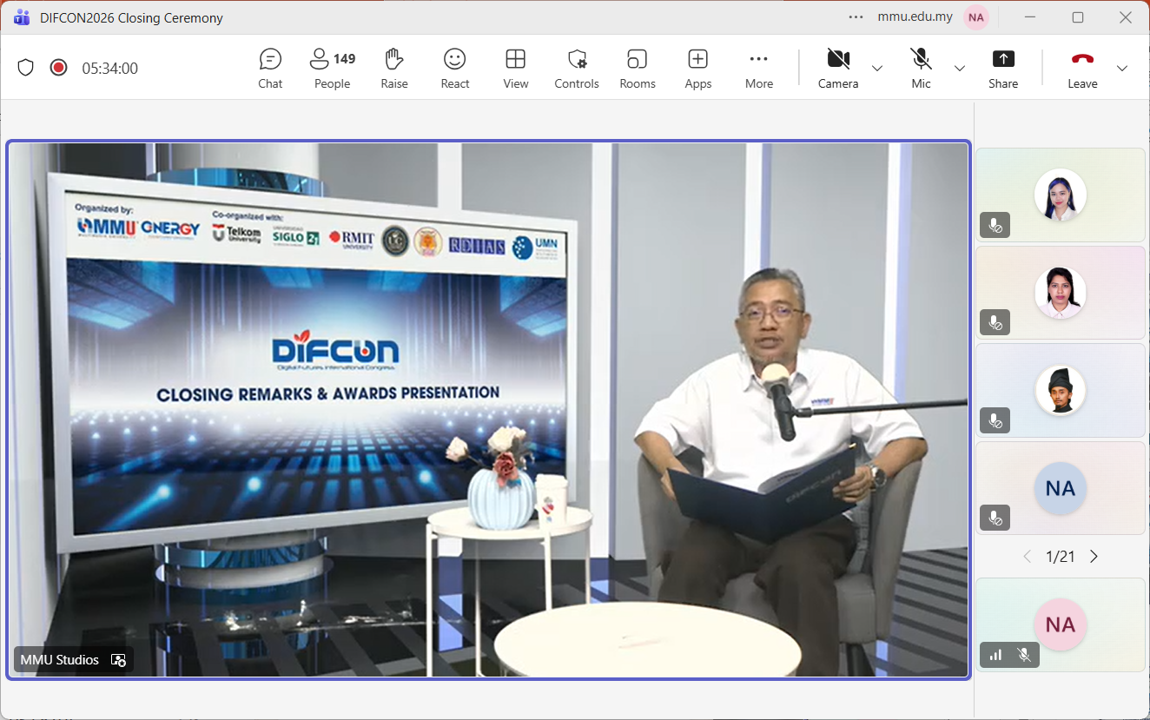Raise your hand in the meeting
Viewport: 1150px width, 720px height.
[x=394, y=68]
